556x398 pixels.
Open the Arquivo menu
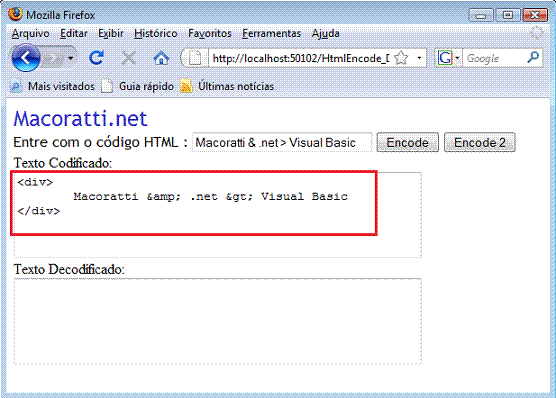pyautogui.click(x=30, y=33)
